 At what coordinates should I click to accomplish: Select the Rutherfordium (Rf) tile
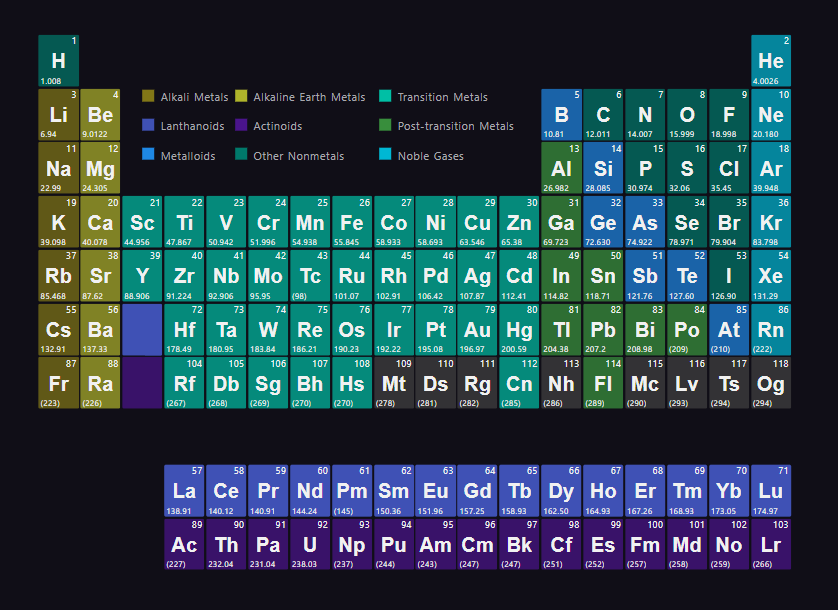tap(184, 383)
